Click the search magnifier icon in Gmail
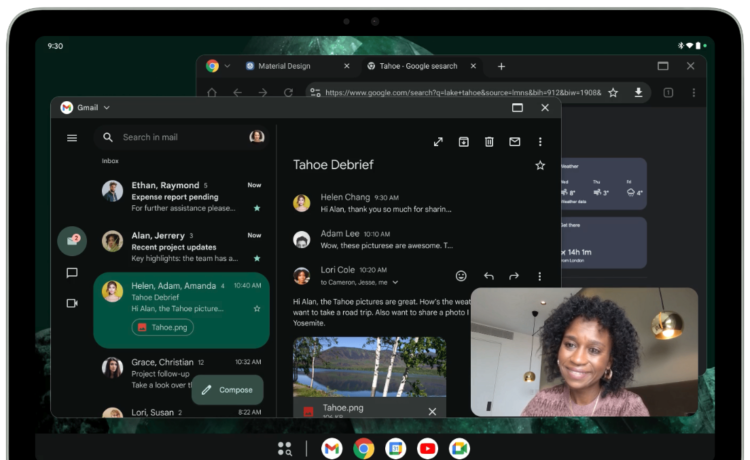The image size is (750, 460). (108, 137)
